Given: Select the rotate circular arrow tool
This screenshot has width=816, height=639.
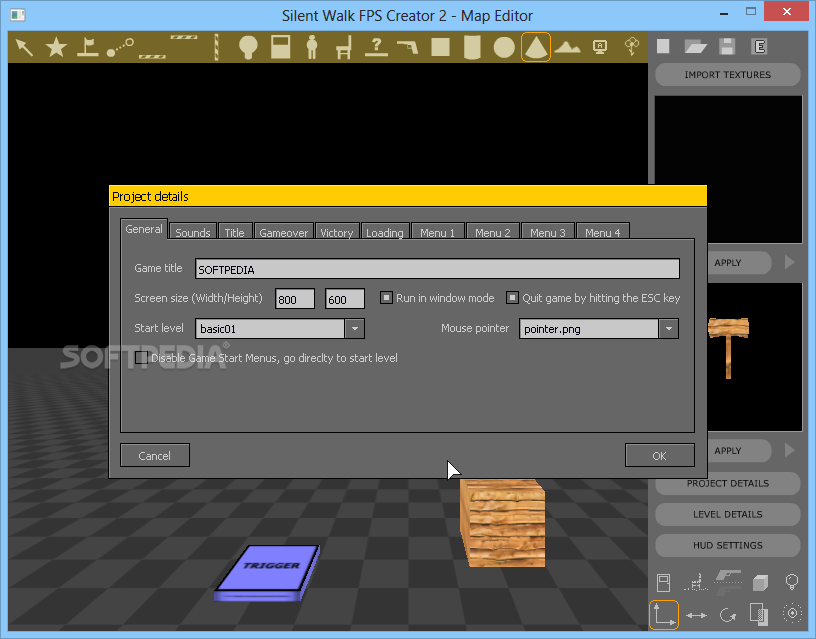Looking at the screenshot, I should pos(728,615).
